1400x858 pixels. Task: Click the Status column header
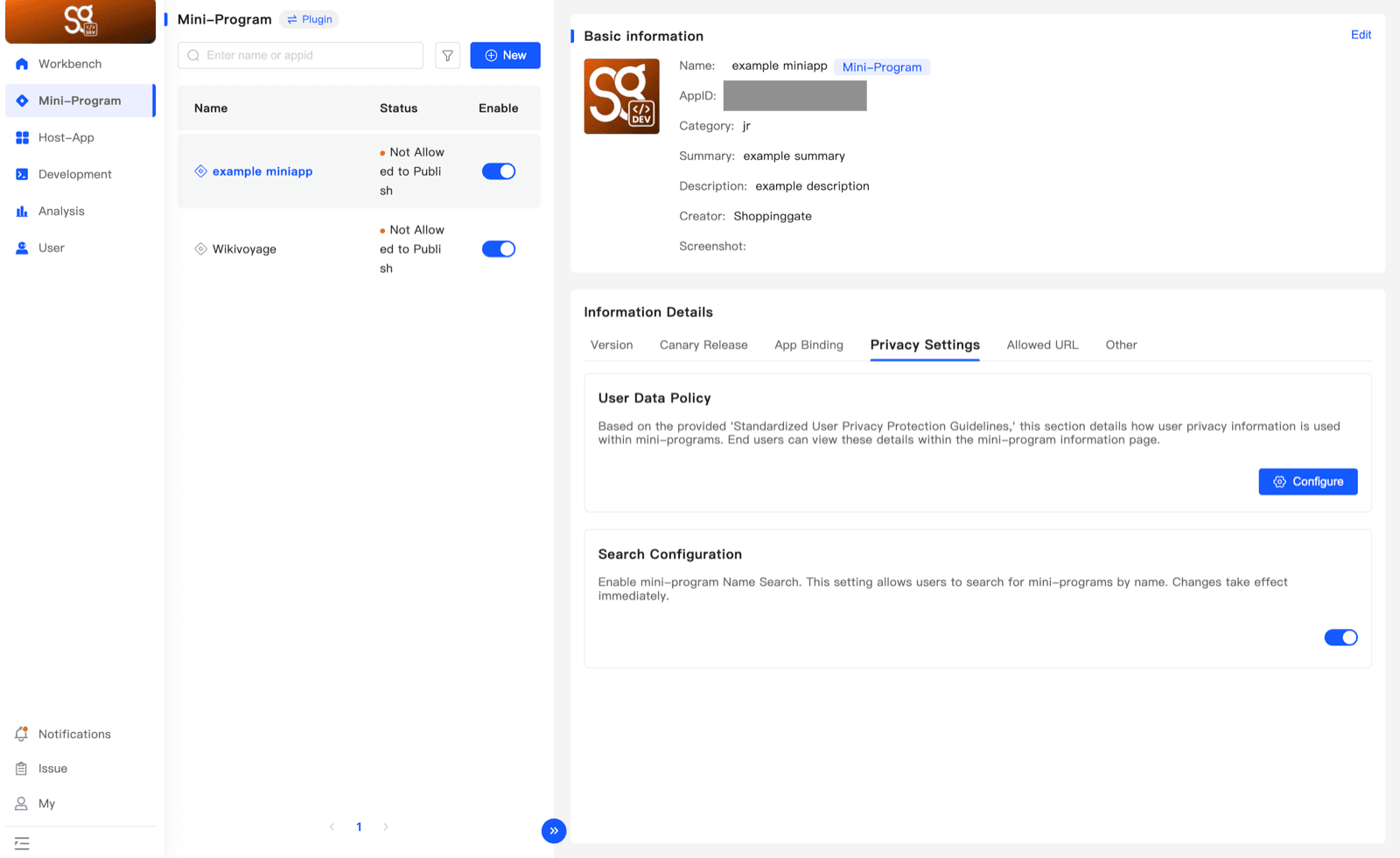[x=398, y=108]
